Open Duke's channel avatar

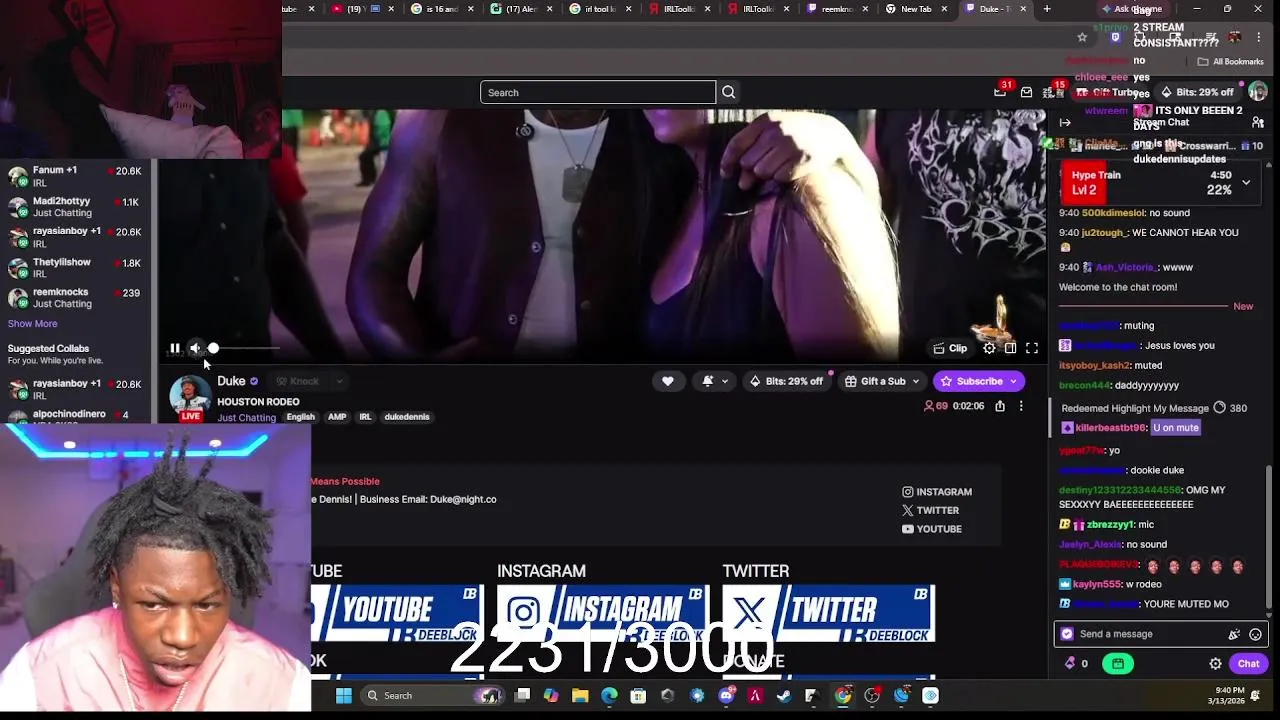[190, 397]
